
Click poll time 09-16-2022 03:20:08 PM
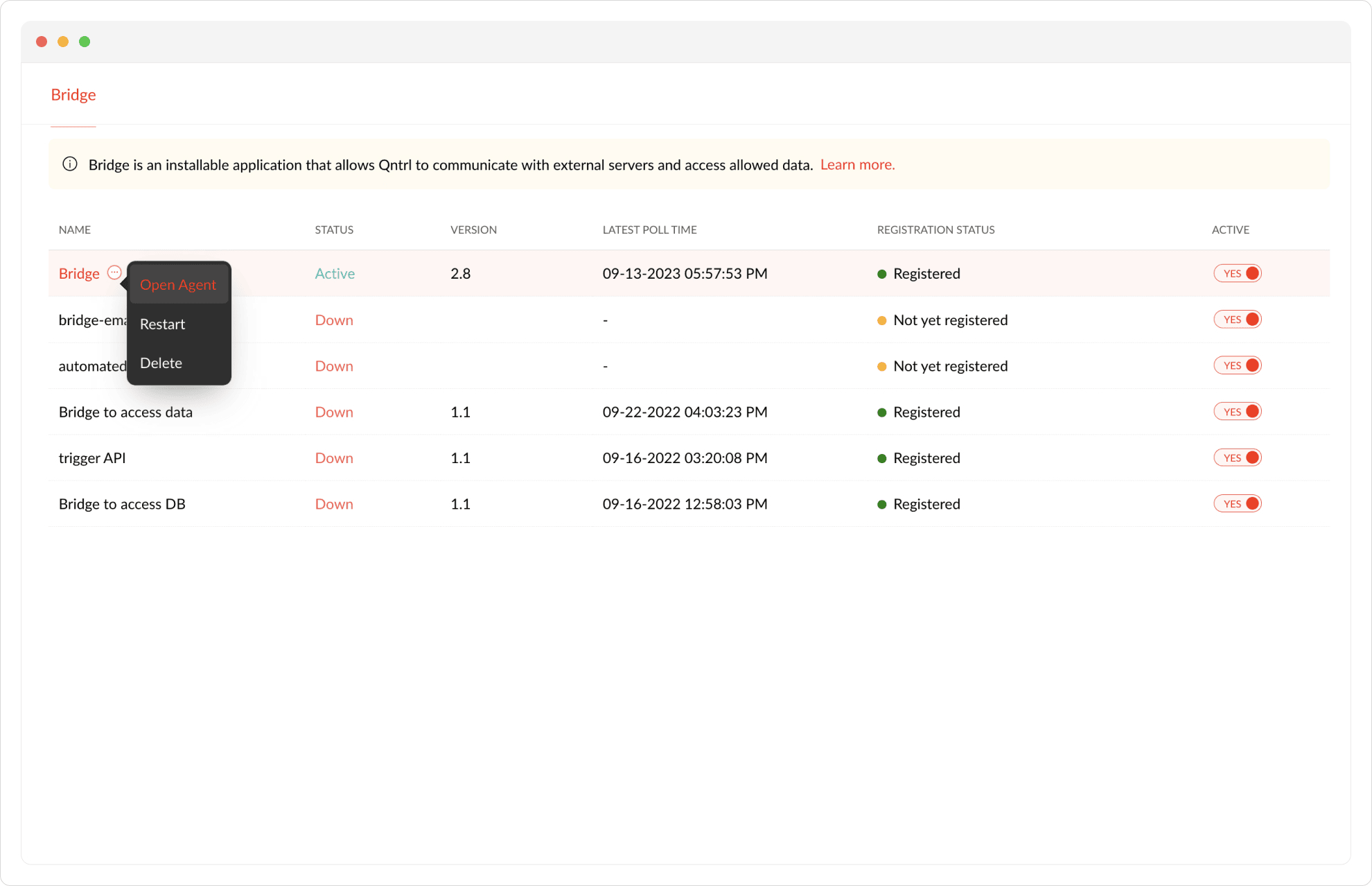(685, 458)
